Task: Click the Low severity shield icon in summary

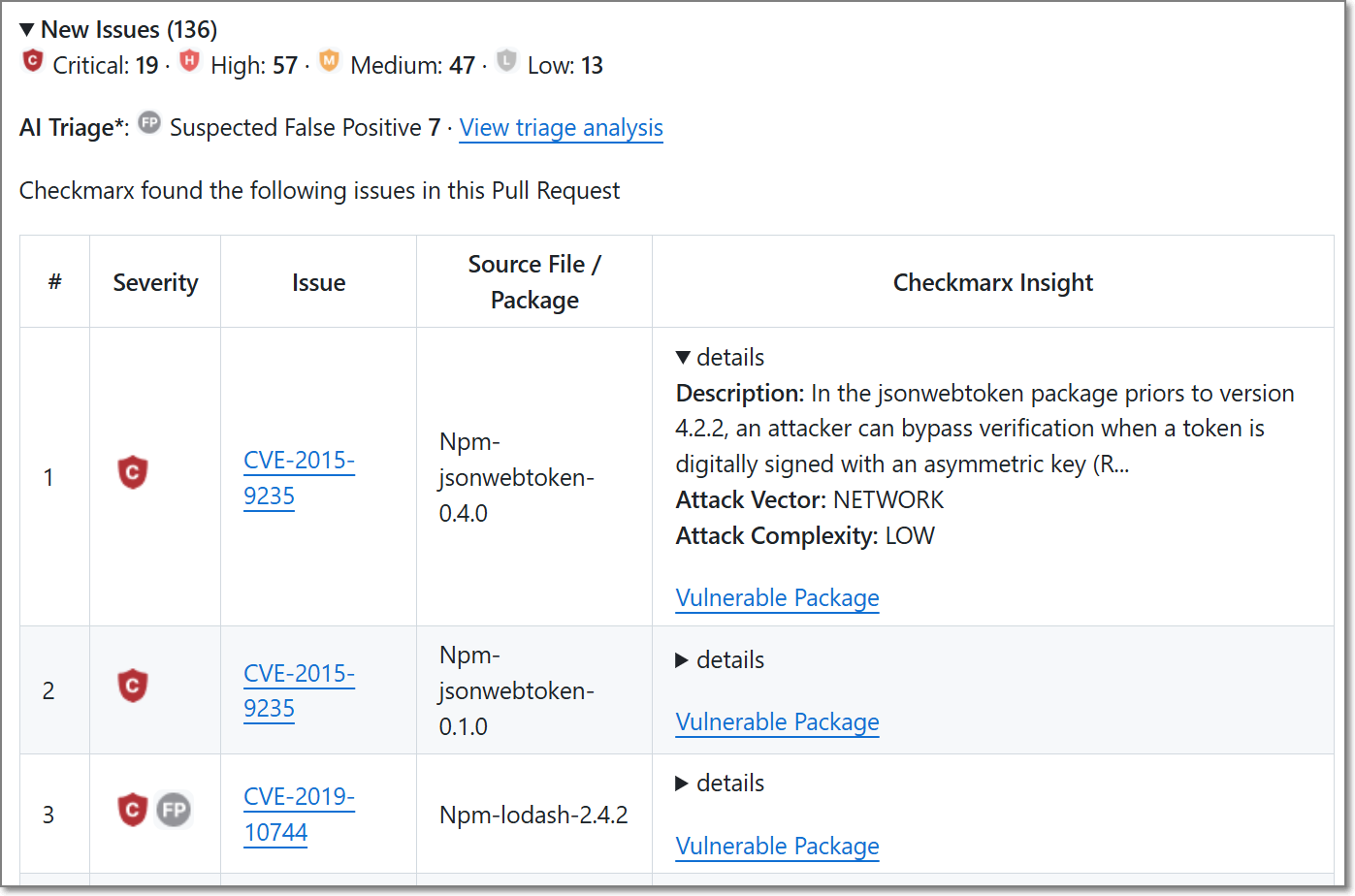Action: pos(507,61)
